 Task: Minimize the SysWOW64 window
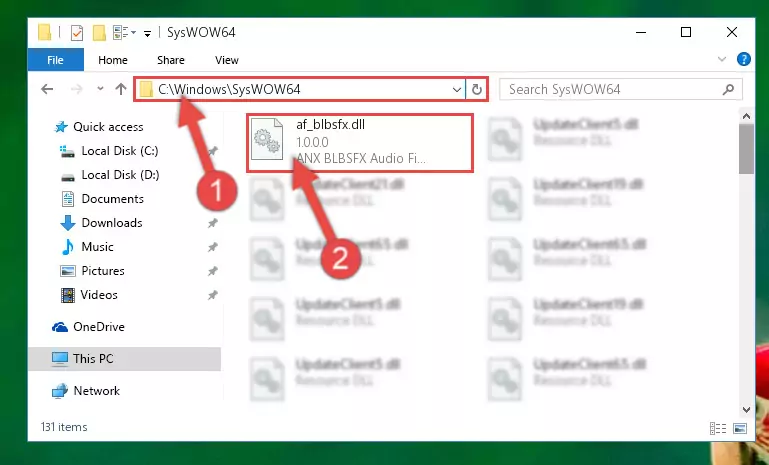coord(641,32)
